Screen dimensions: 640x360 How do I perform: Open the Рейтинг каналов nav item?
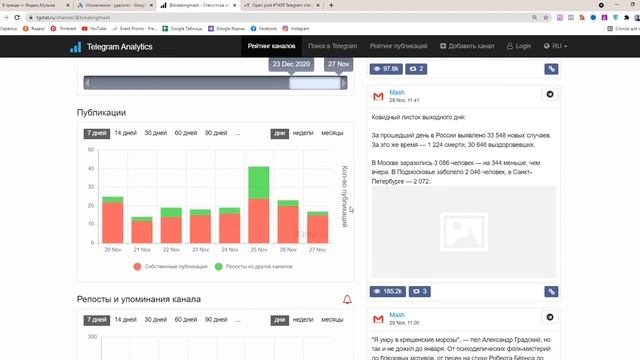[x=271, y=46]
